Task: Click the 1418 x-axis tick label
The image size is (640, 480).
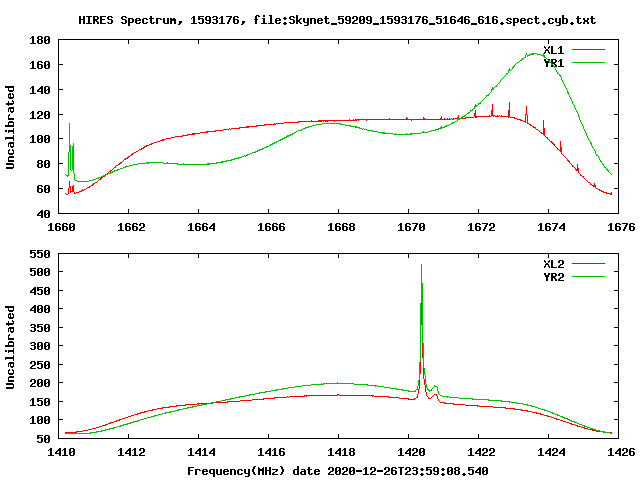Action: 341,452
